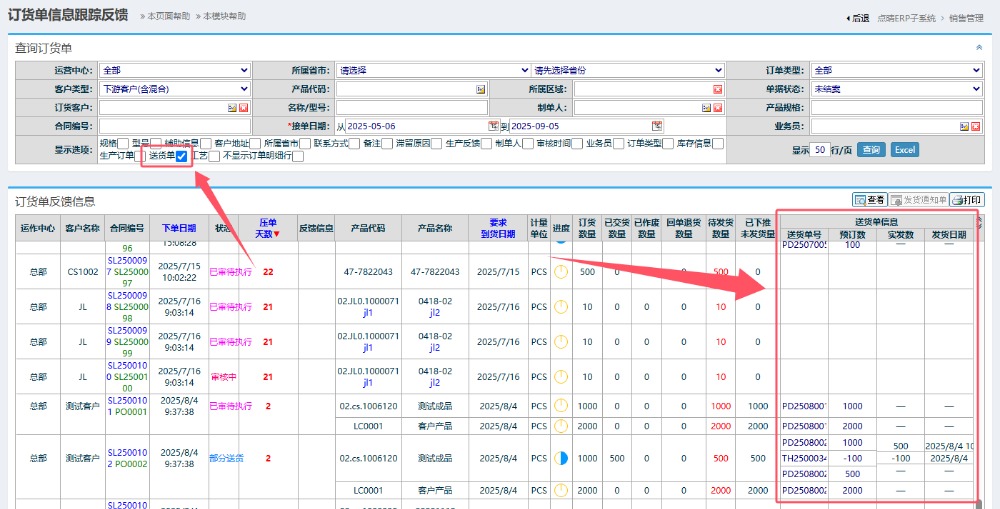
Task: Click the 打印 print button
Action: coord(967,200)
